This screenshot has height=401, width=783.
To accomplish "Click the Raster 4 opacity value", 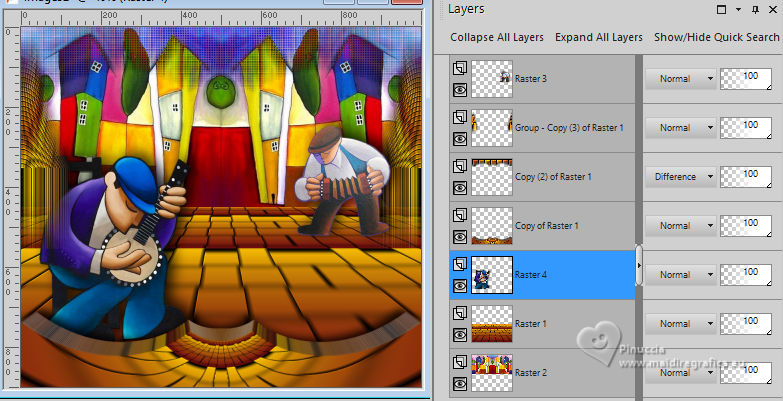I will [746, 275].
